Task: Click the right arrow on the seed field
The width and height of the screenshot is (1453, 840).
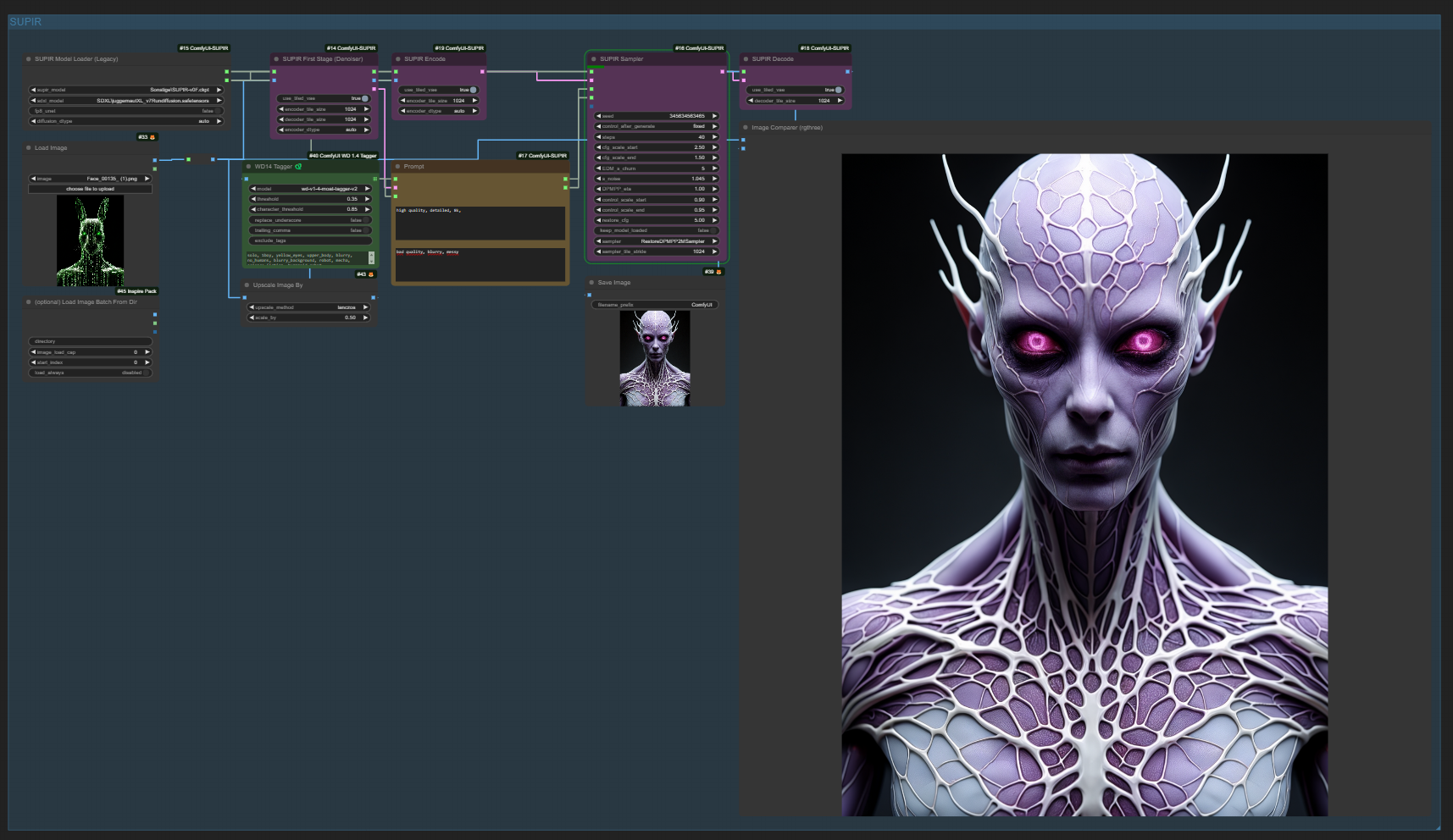Action: (714, 116)
